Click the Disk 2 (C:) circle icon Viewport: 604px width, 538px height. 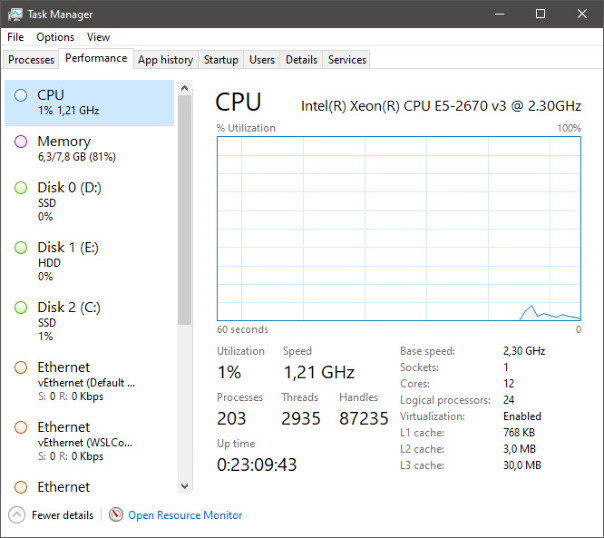(x=21, y=307)
